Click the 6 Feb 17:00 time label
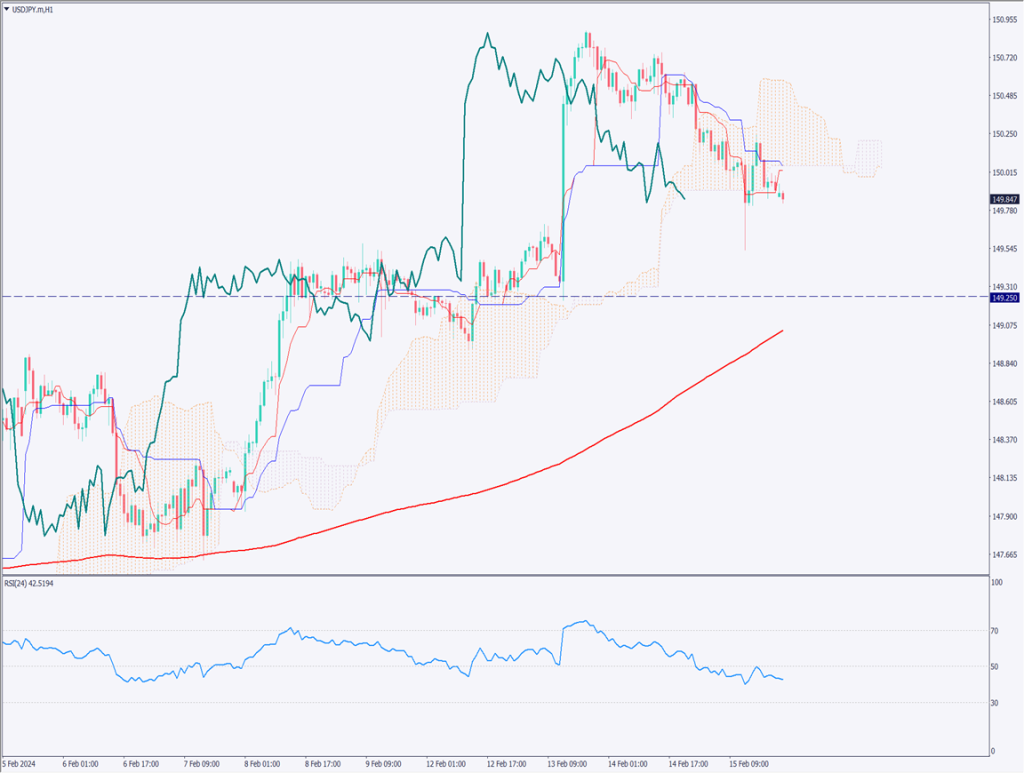1024x773 pixels. pyautogui.click(x=144, y=764)
